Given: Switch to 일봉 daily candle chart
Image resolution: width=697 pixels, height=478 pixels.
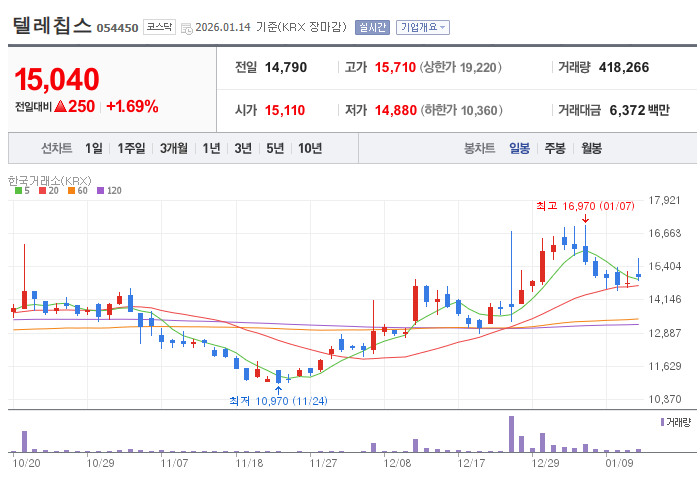Looking at the screenshot, I should click(x=519, y=148).
